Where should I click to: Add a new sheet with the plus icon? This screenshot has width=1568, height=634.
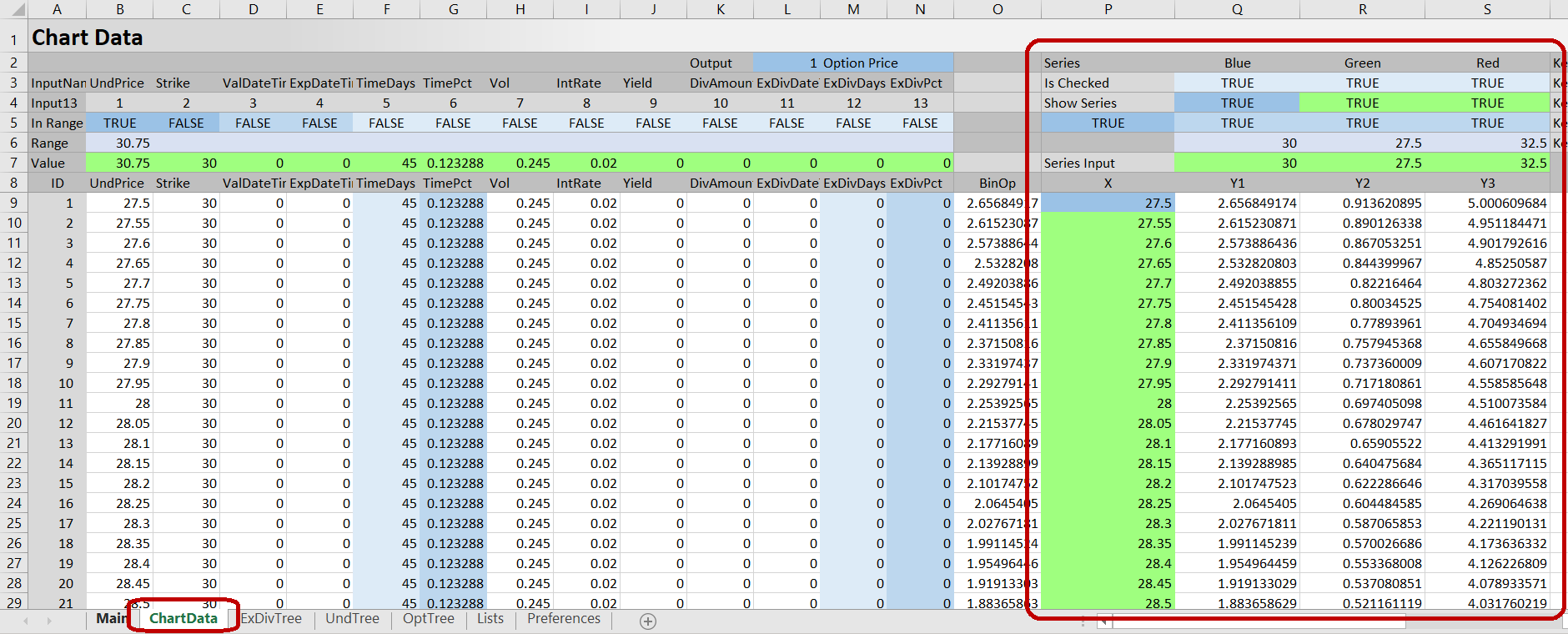tap(648, 621)
